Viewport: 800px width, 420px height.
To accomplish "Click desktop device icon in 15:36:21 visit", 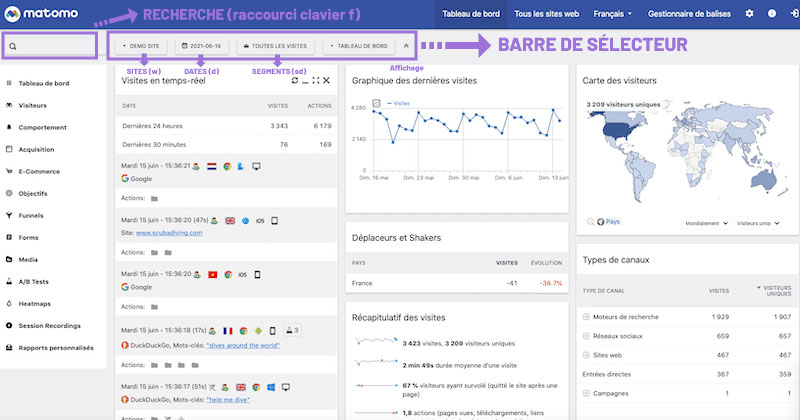I will coord(256,166).
